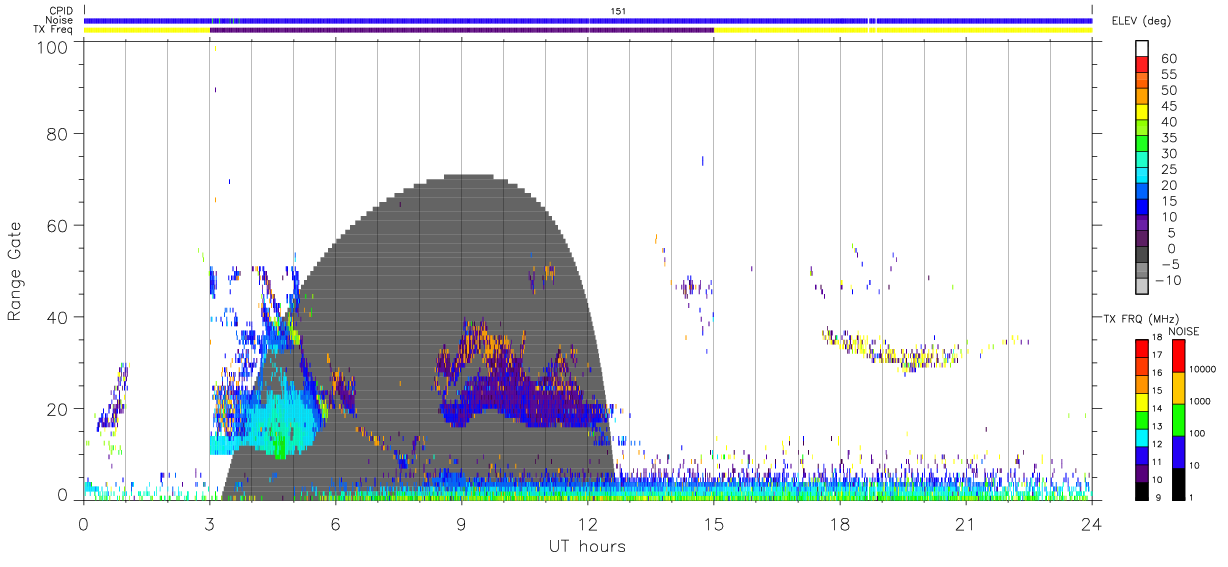Select the Range Gate axis title
Viewport: 1228px width, 567px height.
click(15, 271)
